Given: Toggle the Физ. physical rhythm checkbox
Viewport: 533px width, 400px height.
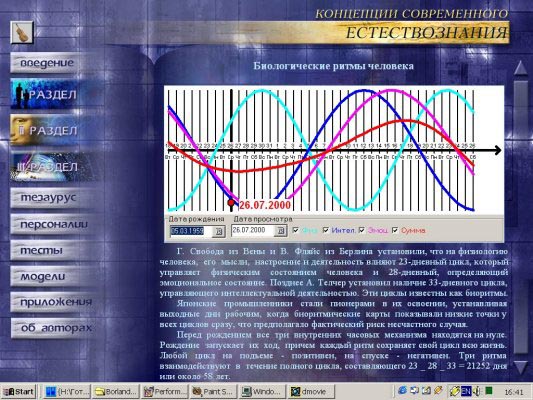Looking at the screenshot, I should point(296,230).
